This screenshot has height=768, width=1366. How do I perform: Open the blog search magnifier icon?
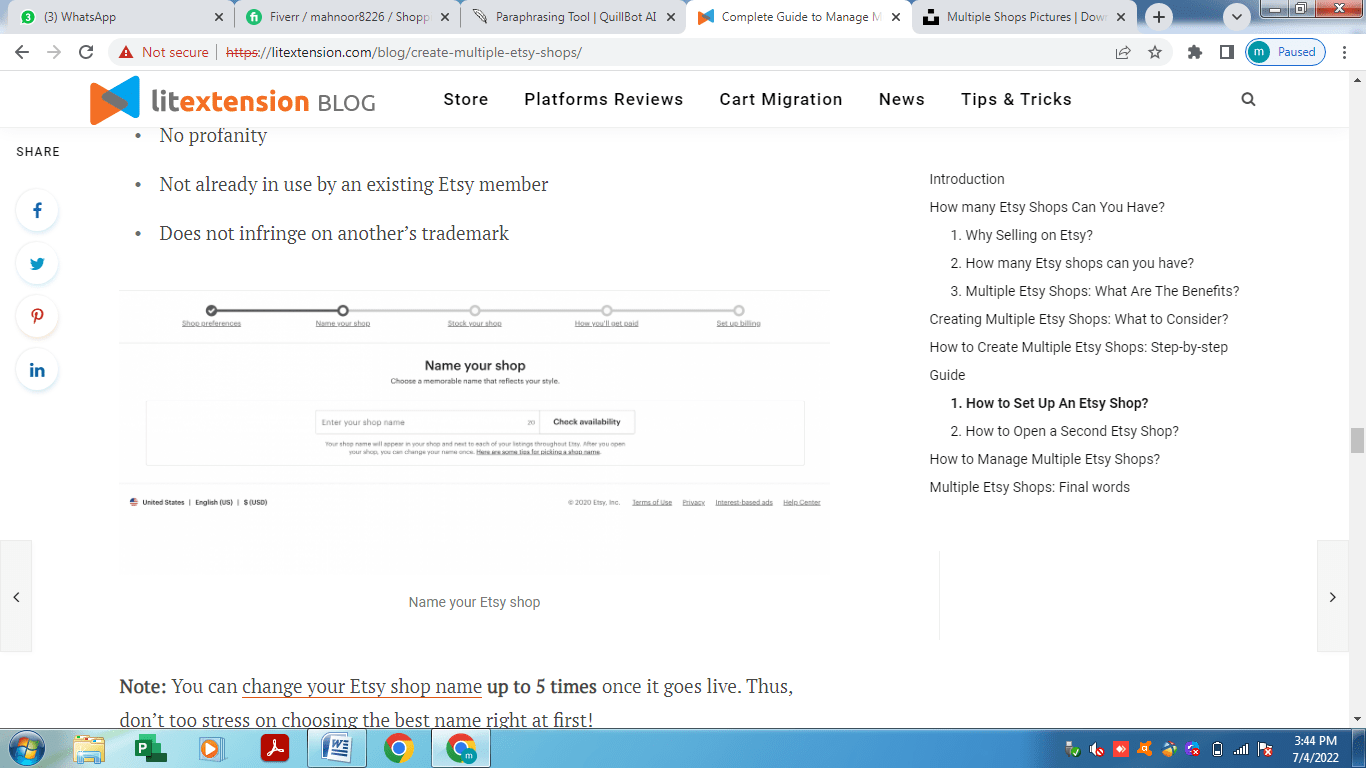pyautogui.click(x=1248, y=99)
